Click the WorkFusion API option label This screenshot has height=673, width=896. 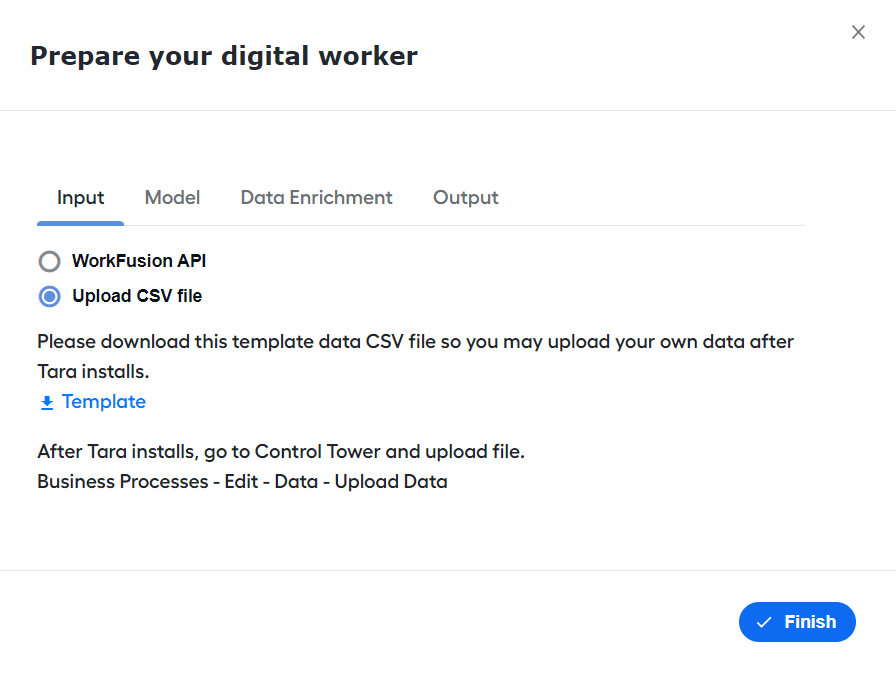pos(139,261)
